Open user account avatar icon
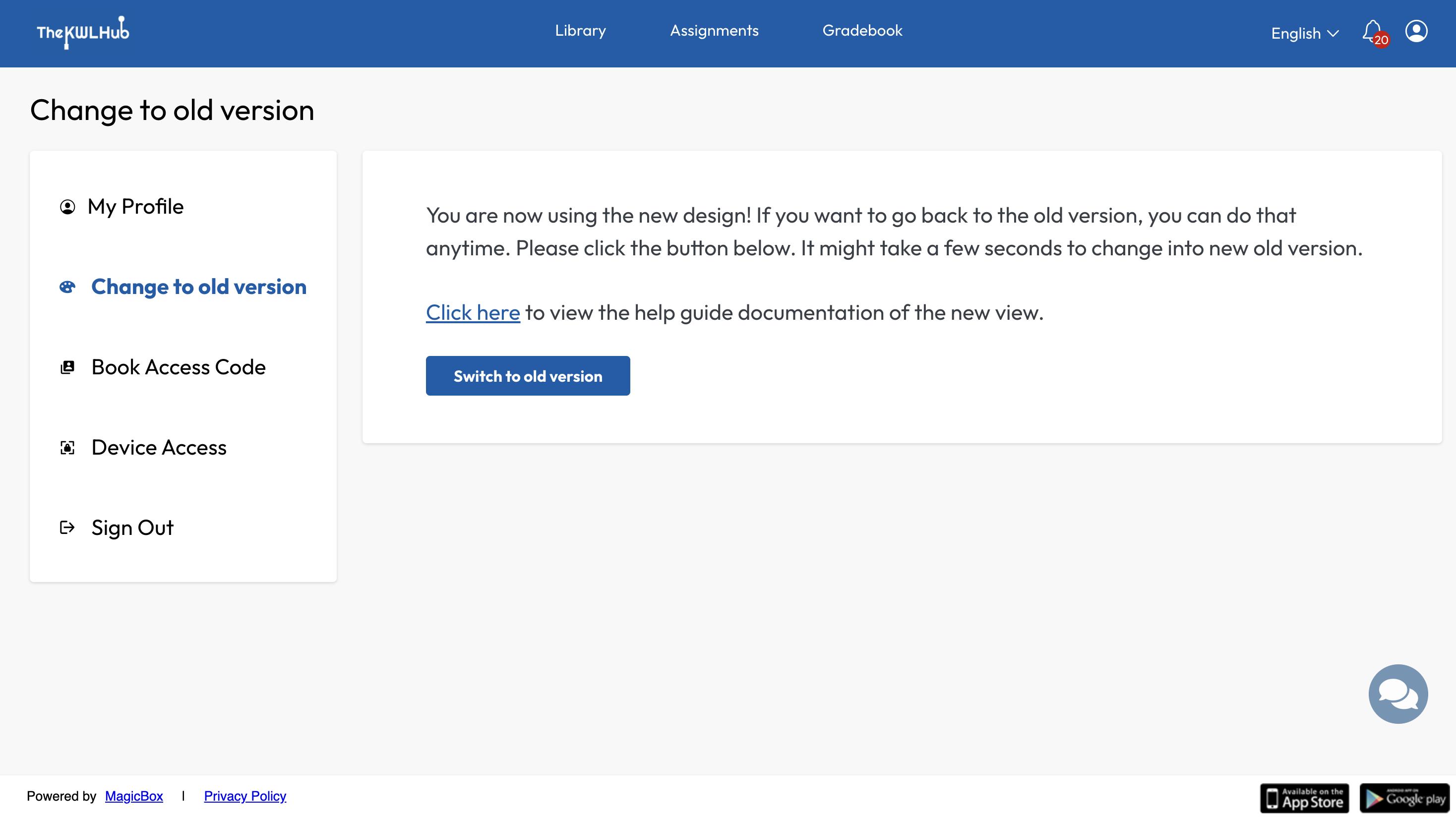Screen dimensions: 1456x820 pos(1416,32)
